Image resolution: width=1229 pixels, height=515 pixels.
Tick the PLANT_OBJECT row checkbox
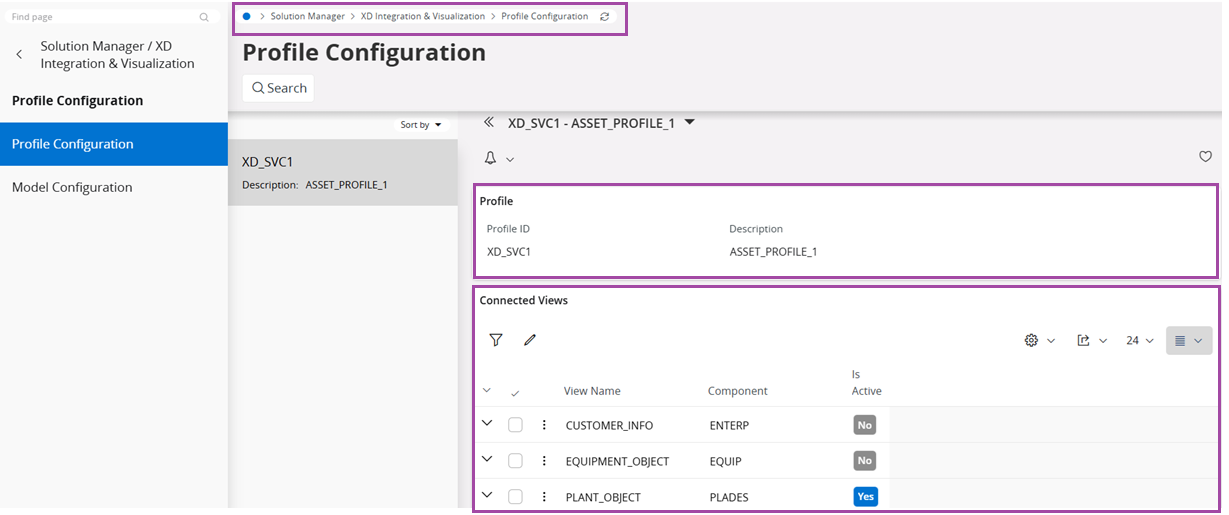515,497
